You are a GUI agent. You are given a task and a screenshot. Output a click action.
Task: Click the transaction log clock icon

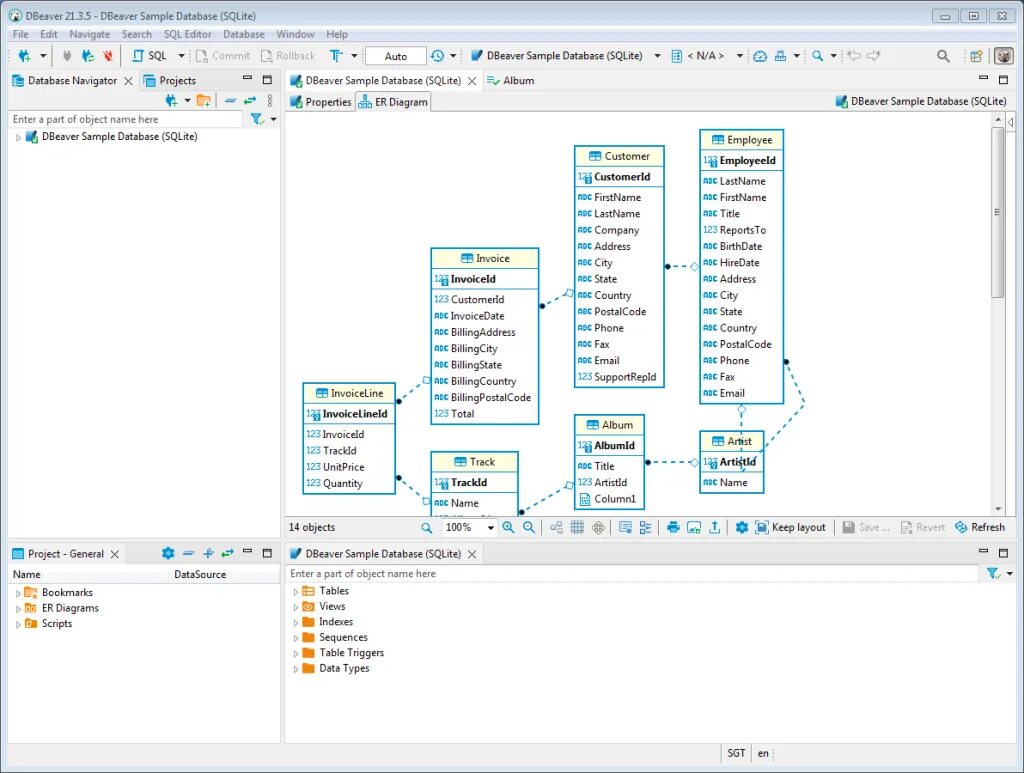click(437, 56)
